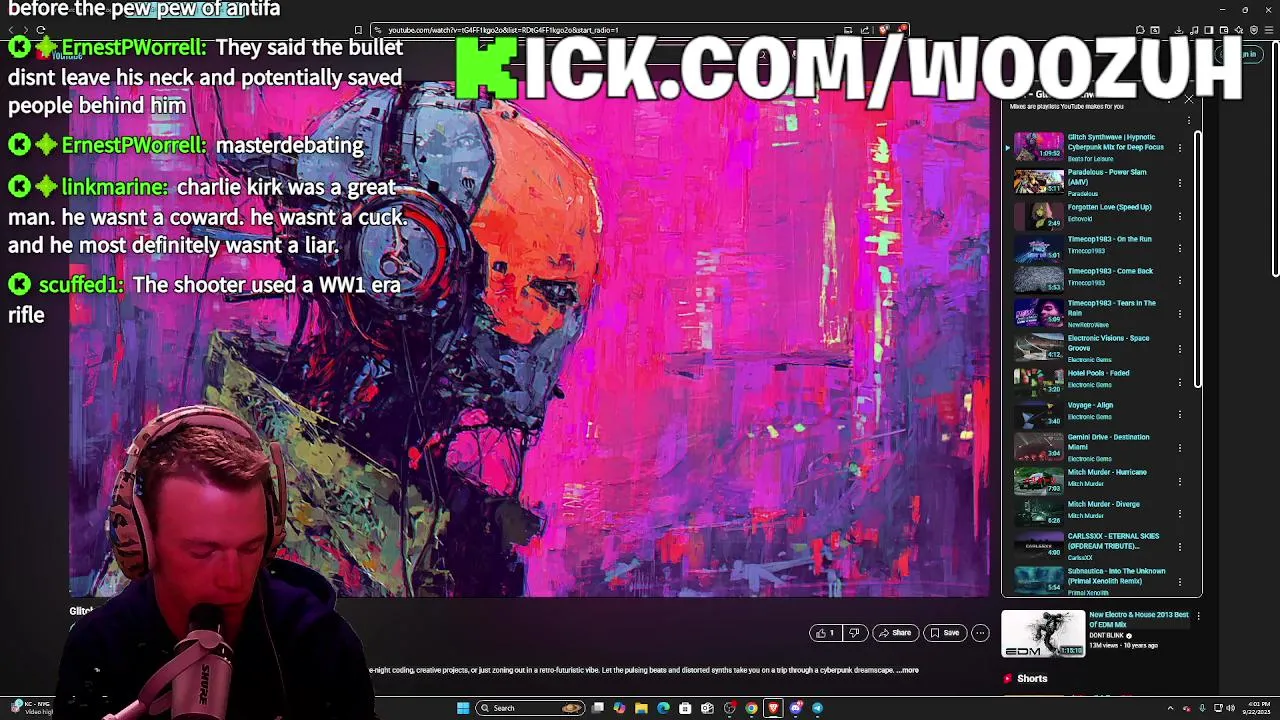Play Subnautica - Into The Unknown remix
The width and height of the screenshot is (1280, 720).
(x=1038, y=580)
